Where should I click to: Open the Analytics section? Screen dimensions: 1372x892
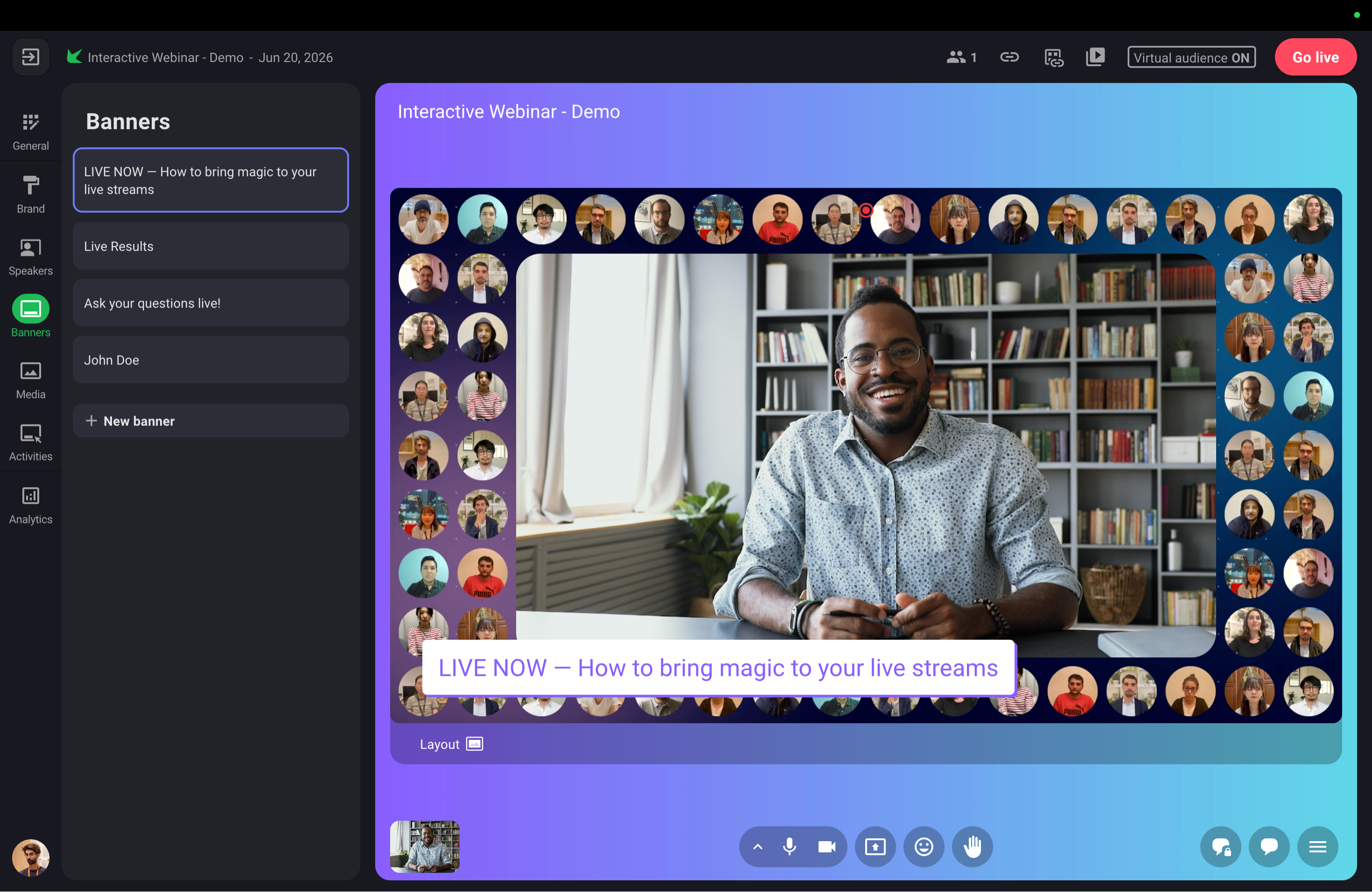pos(30,505)
